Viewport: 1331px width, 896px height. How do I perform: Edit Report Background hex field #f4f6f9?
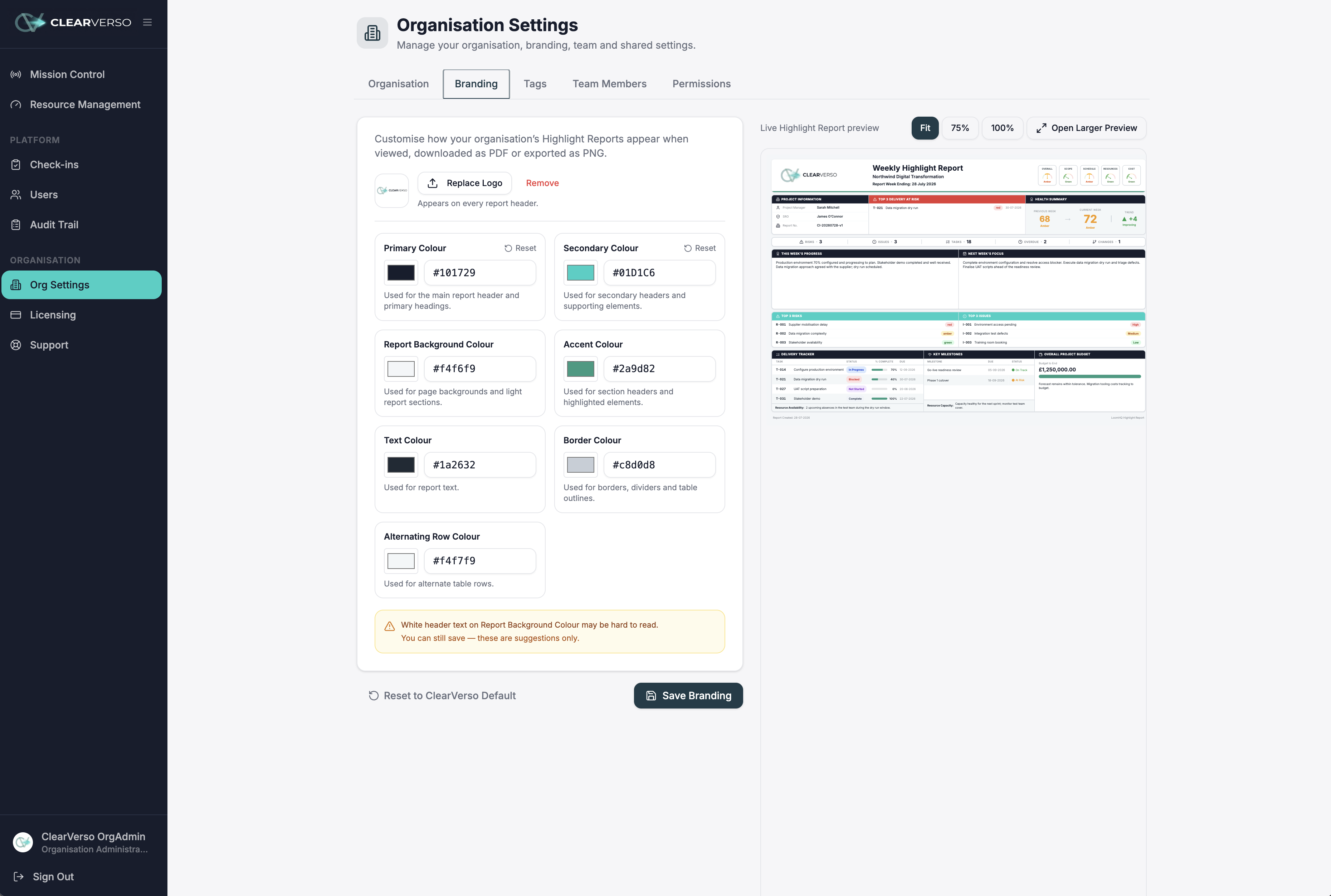480,369
